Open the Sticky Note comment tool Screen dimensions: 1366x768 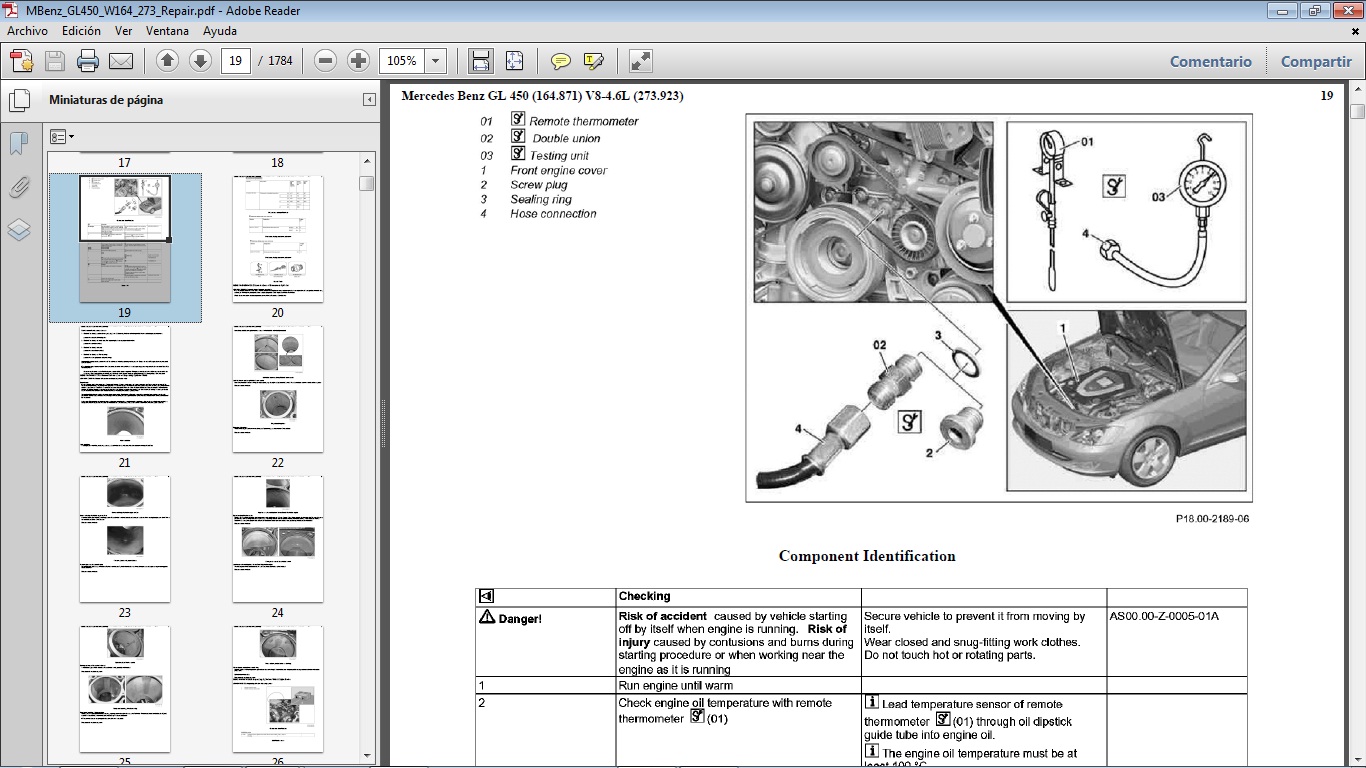coord(562,61)
